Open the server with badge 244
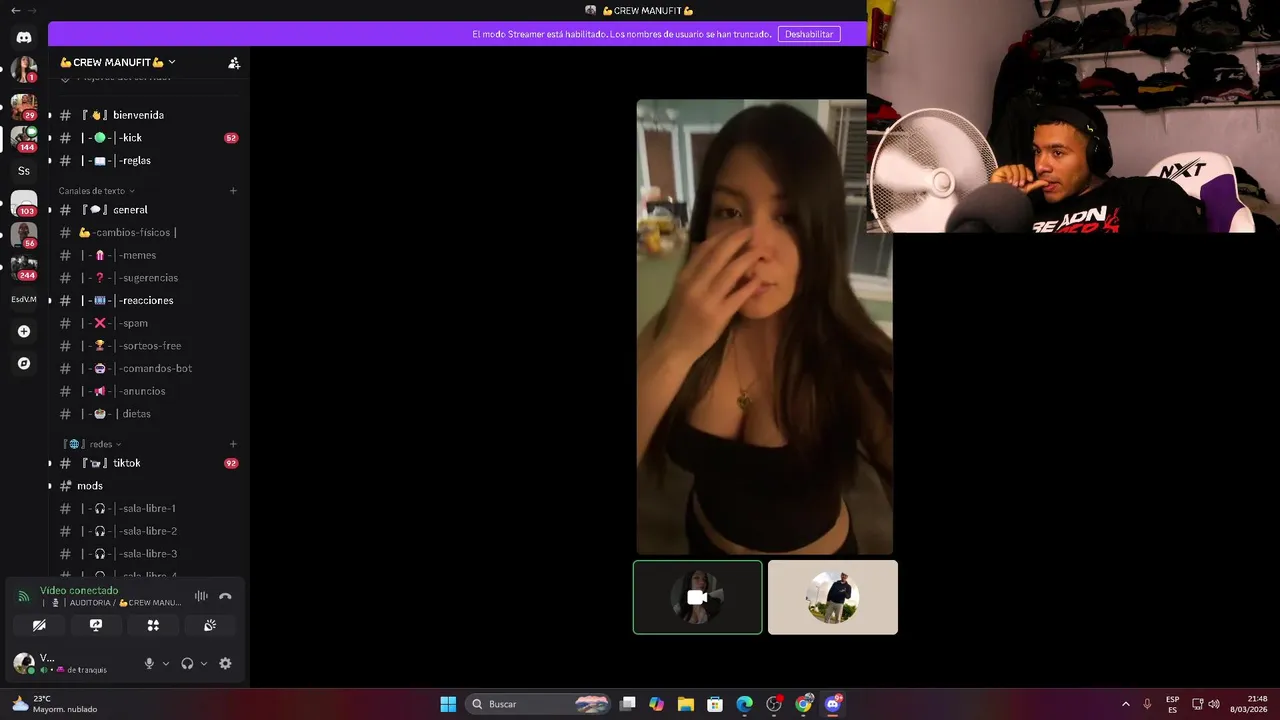 (24, 267)
